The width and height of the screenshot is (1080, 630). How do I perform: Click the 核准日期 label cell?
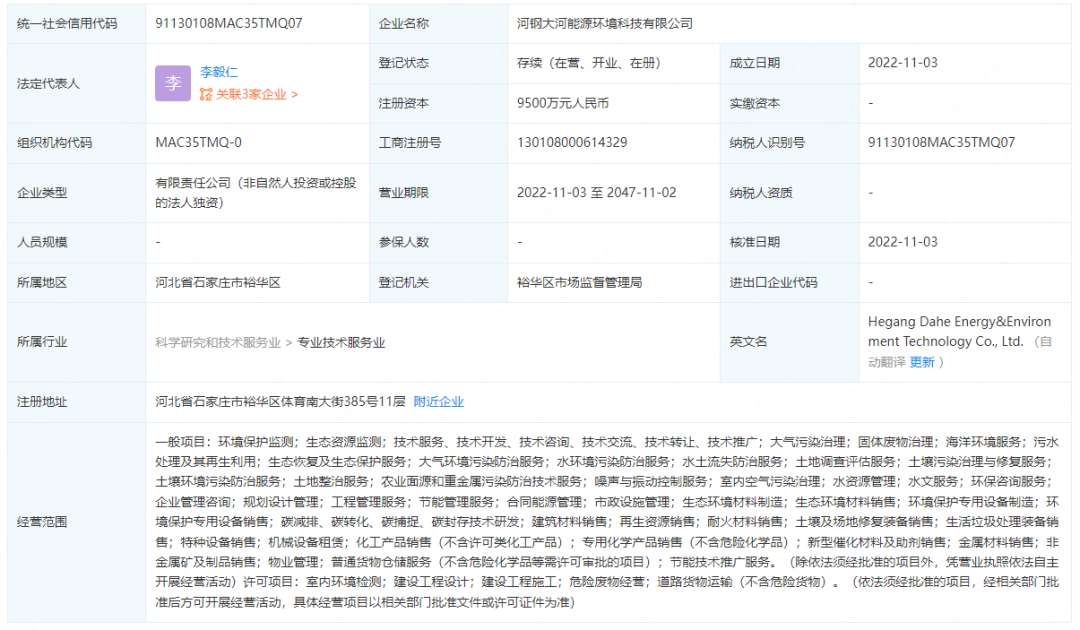pyautogui.click(x=789, y=242)
